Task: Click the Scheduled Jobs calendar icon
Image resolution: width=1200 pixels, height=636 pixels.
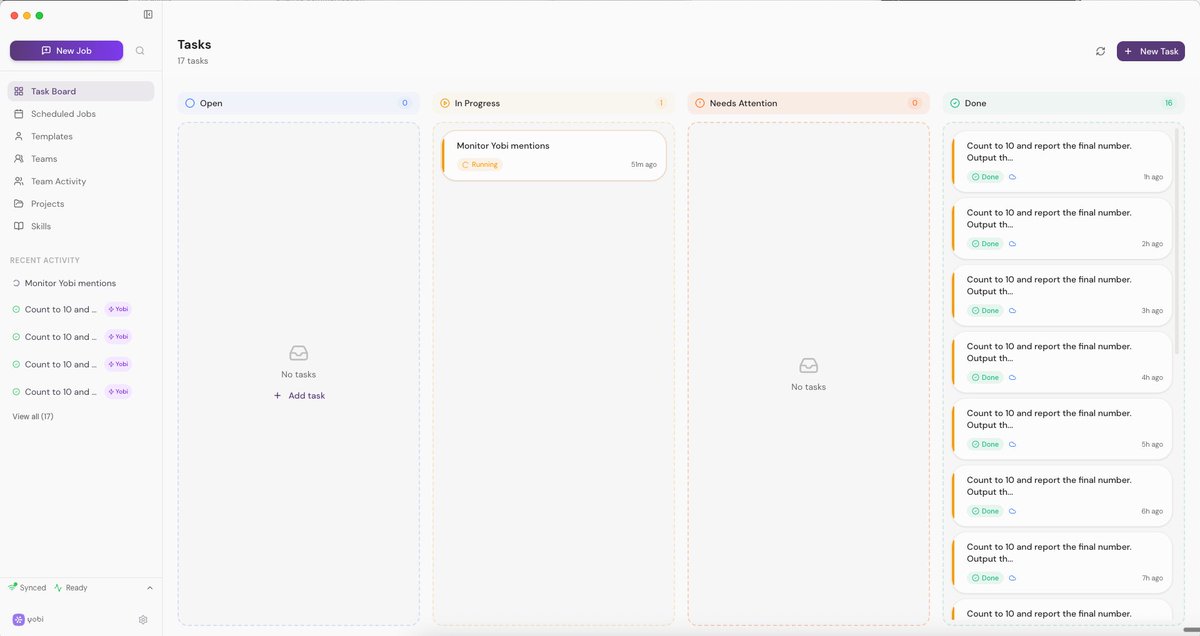Action: point(19,114)
